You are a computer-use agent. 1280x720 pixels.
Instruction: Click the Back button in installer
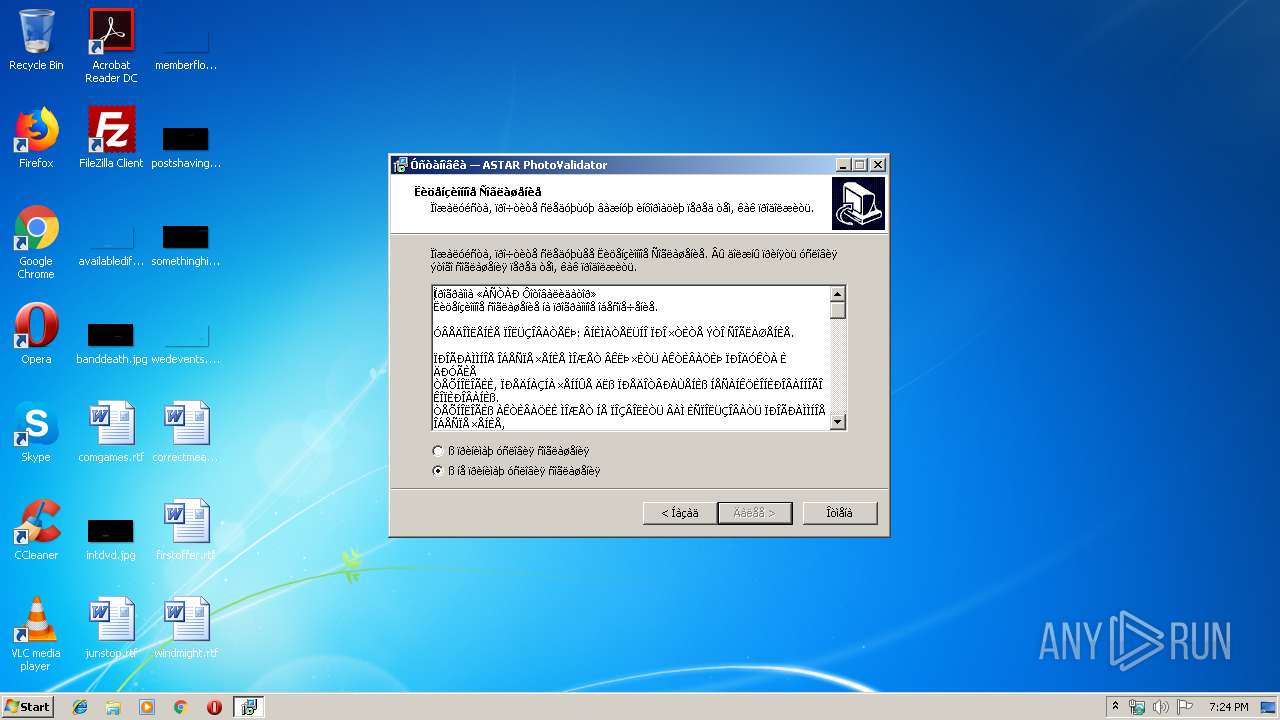coord(680,513)
